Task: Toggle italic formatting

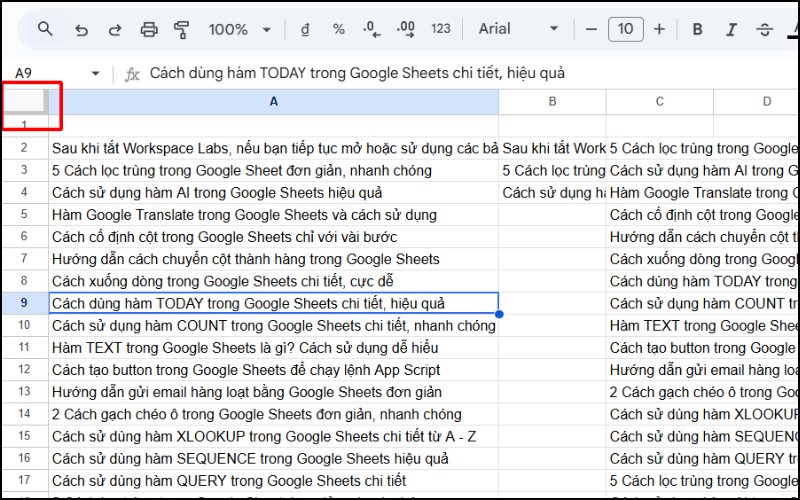Action: (732, 29)
